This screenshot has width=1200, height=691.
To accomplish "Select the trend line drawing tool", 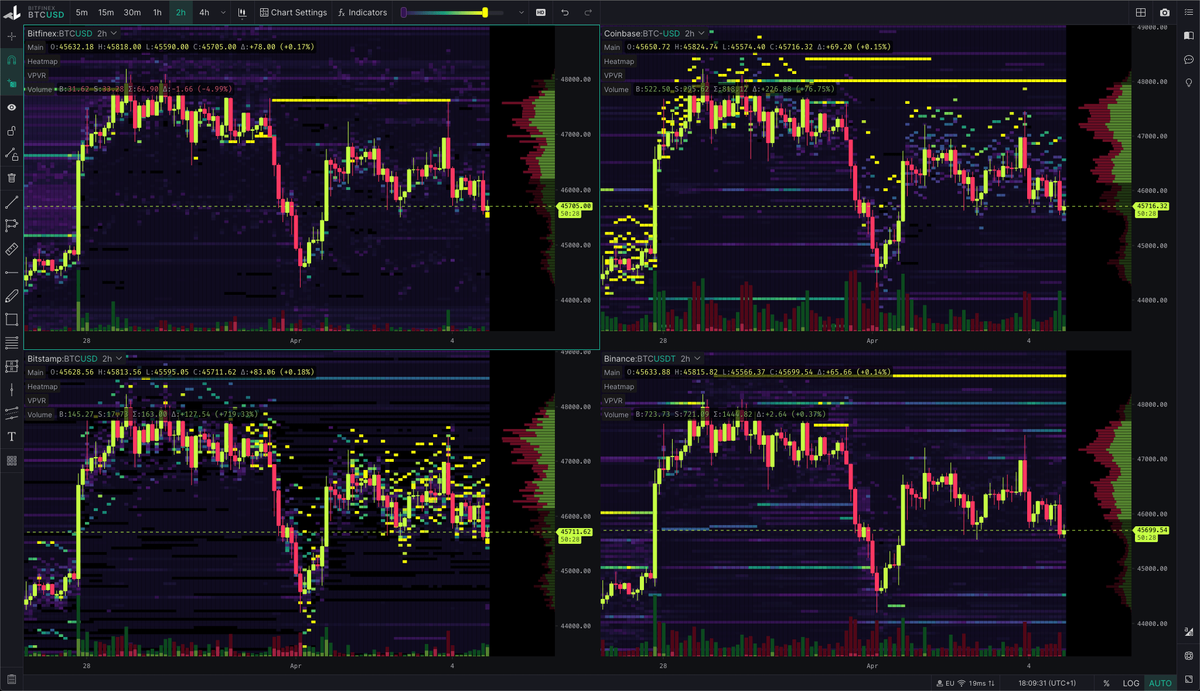I will (x=11, y=202).
